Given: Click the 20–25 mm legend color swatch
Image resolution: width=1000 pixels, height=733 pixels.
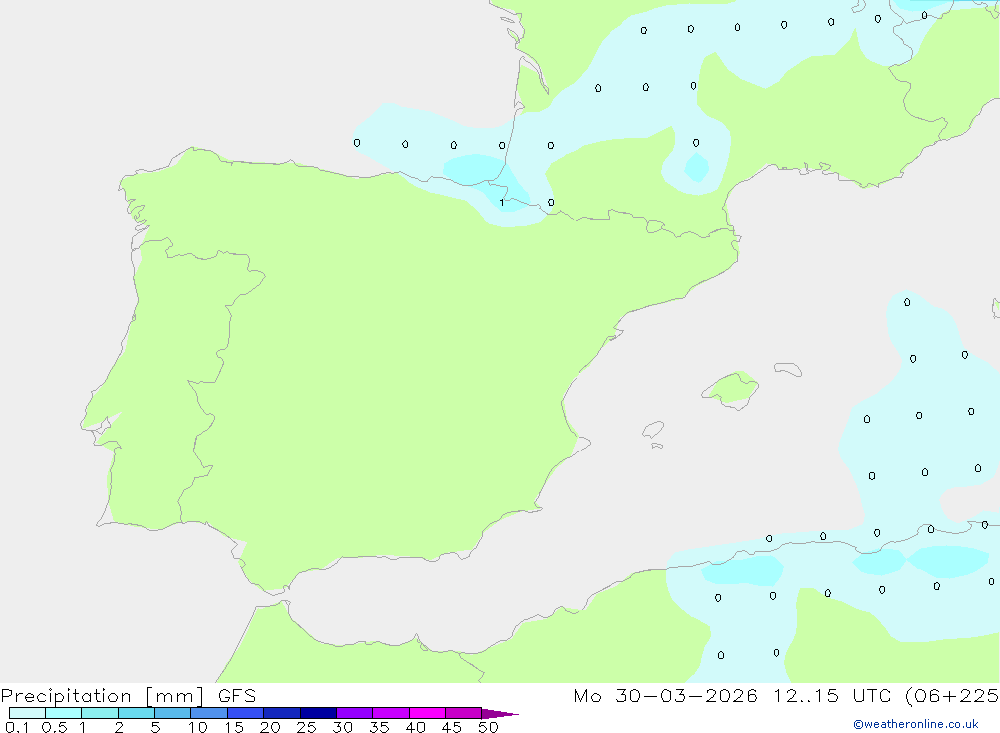Looking at the screenshot, I should point(282,713).
